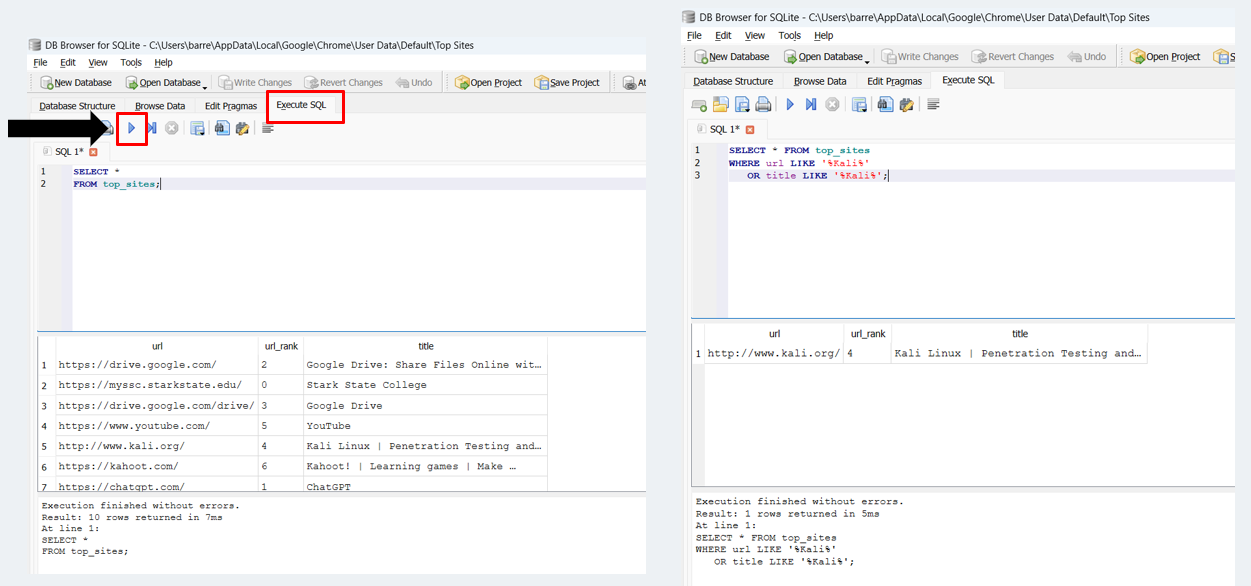Click Open SQL file icon in right window
This screenshot has width=1251, height=586.
tap(720, 104)
